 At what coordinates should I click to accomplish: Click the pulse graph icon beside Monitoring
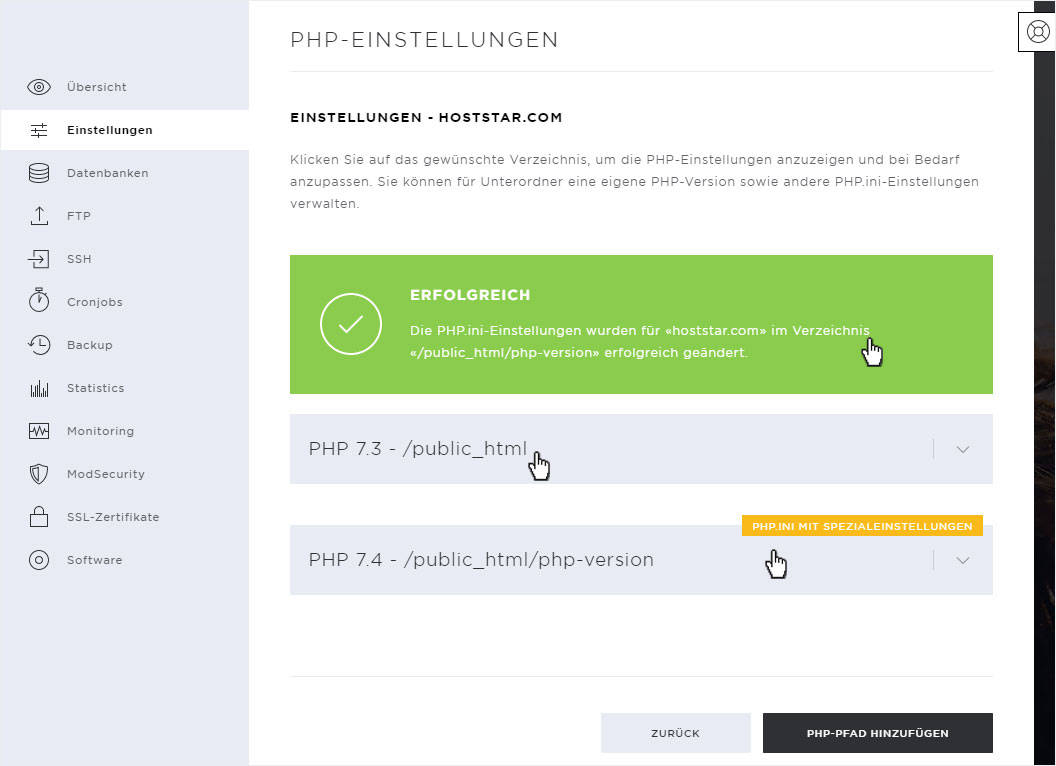39,431
